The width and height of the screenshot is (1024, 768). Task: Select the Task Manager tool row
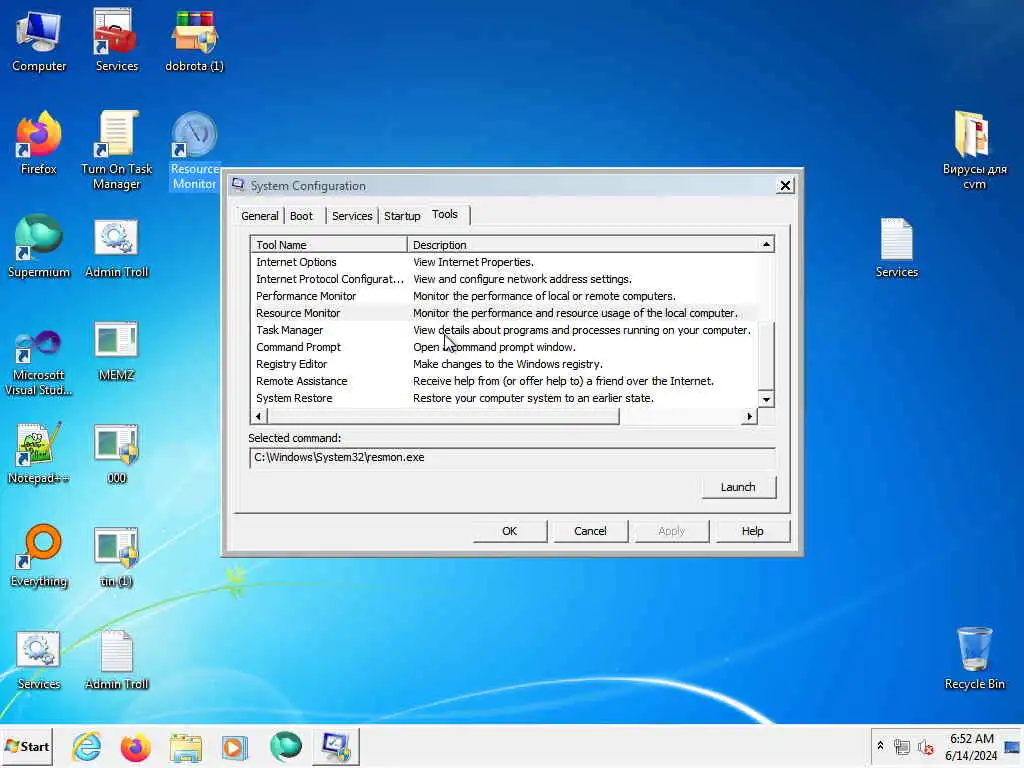point(504,330)
